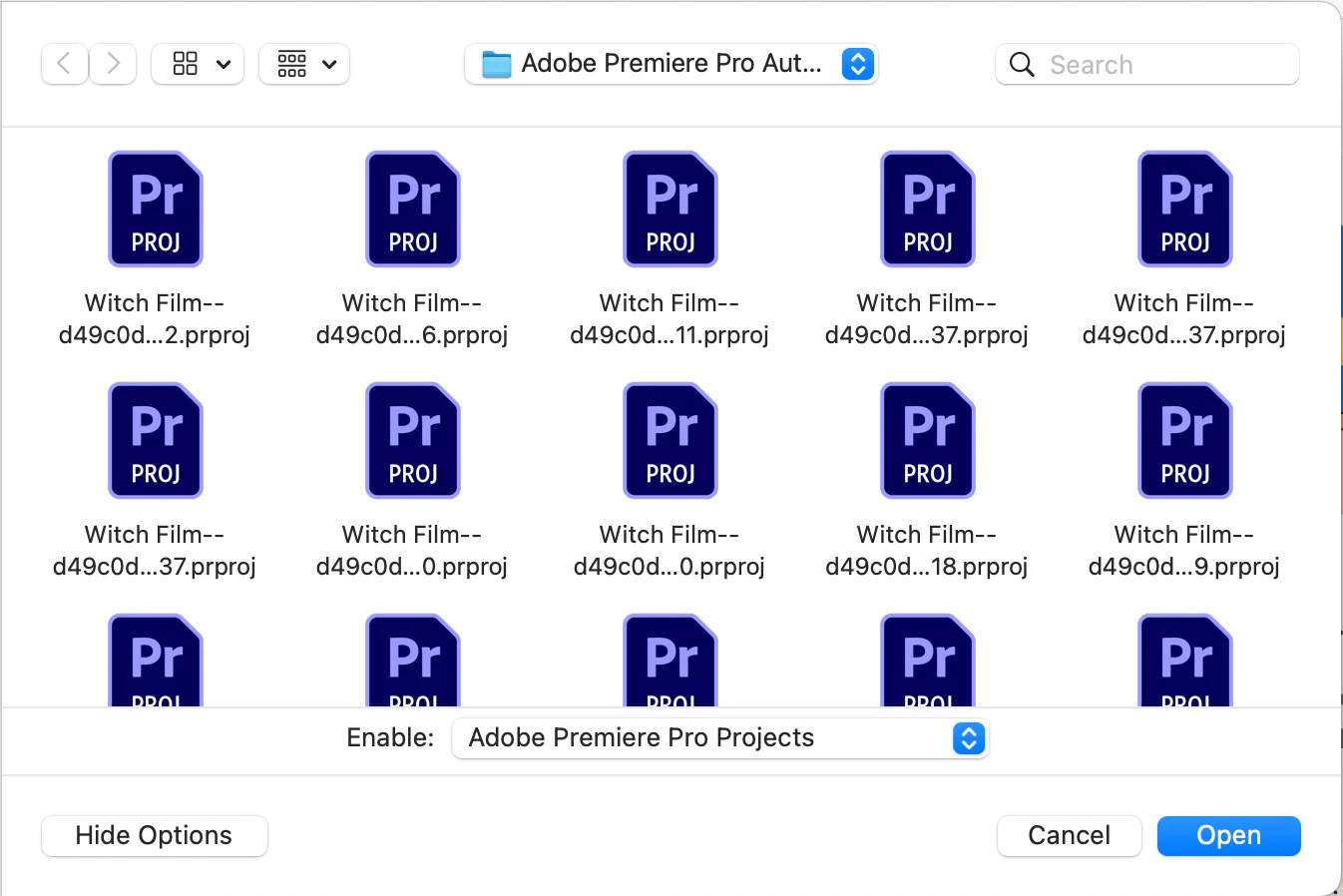Cancel the open file dialog
The width and height of the screenshot is (1343, 896).
point(1069,836)
